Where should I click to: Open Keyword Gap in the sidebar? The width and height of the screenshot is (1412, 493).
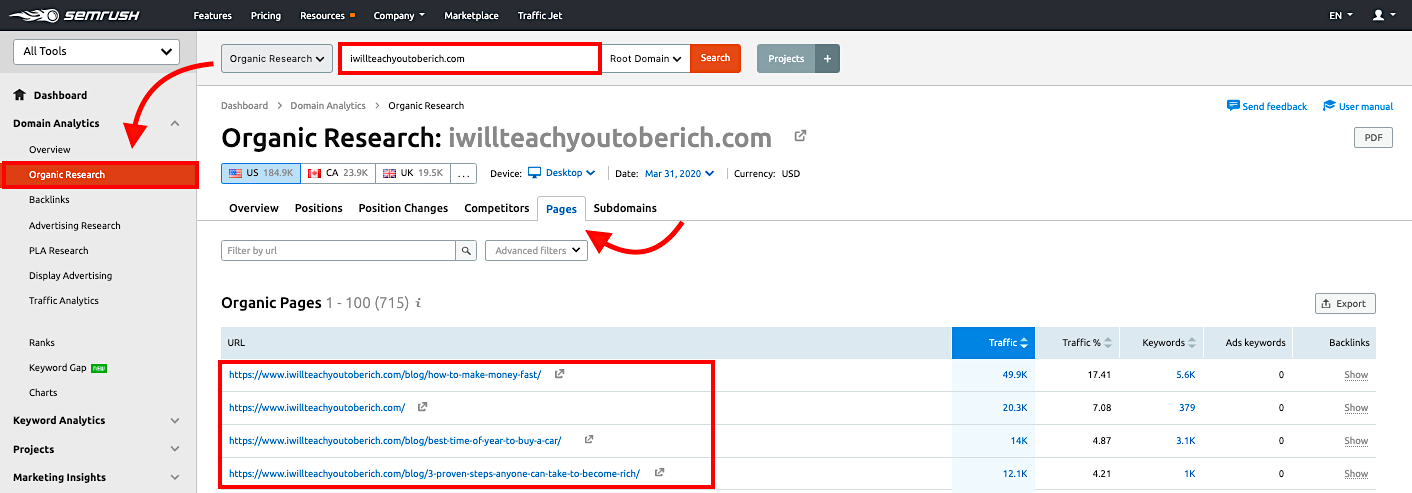pos(57,368)
